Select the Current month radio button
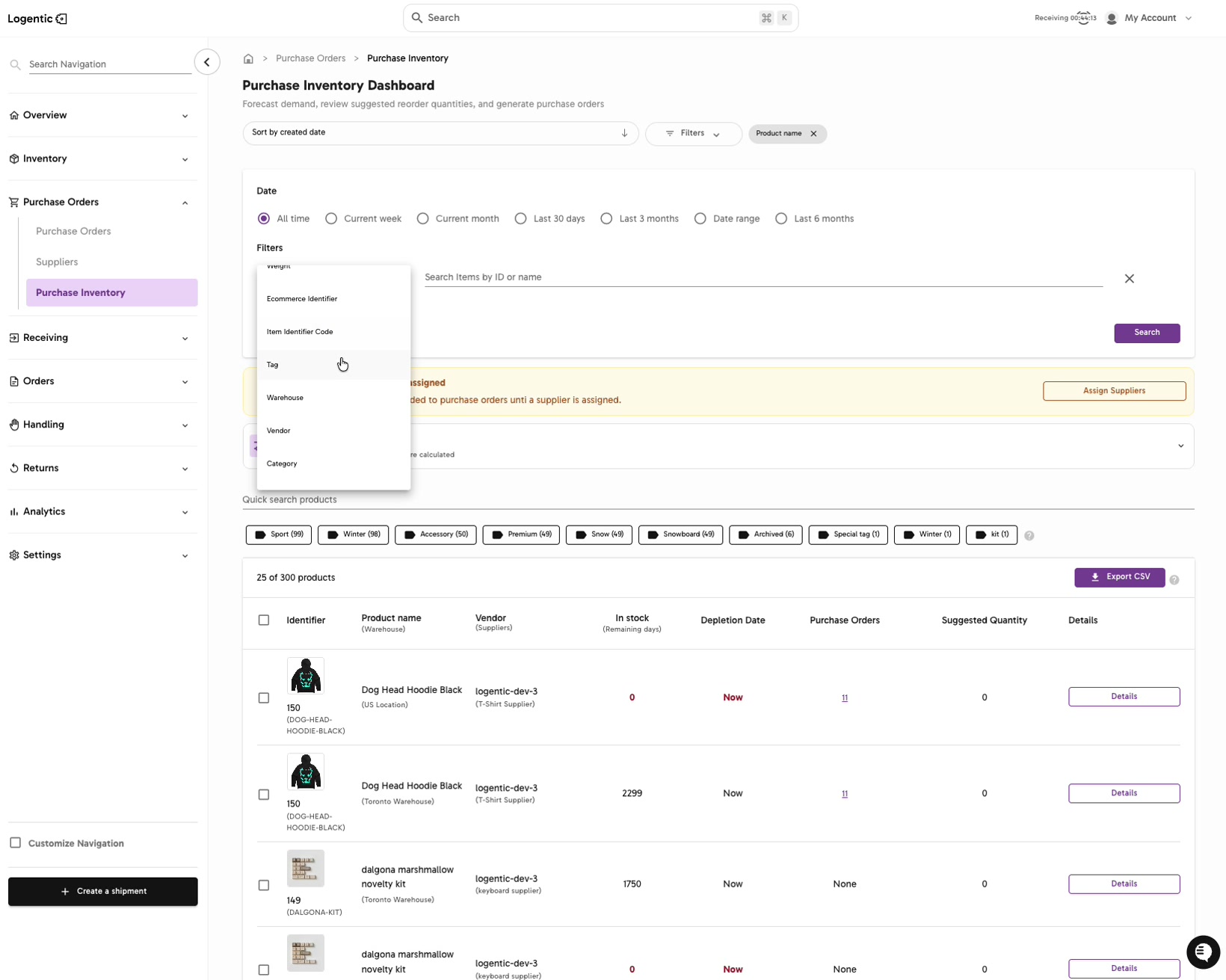1226x980 pixels. 423,219
